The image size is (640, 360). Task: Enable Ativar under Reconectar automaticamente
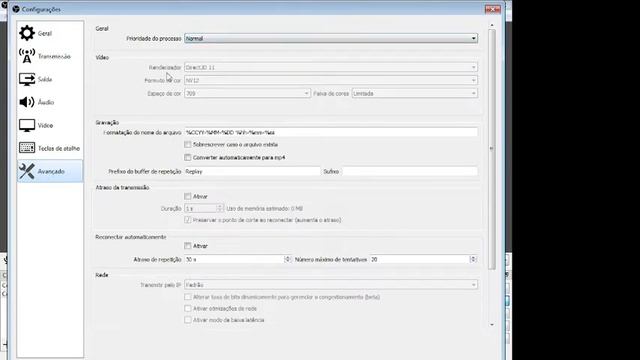(188, 246)
